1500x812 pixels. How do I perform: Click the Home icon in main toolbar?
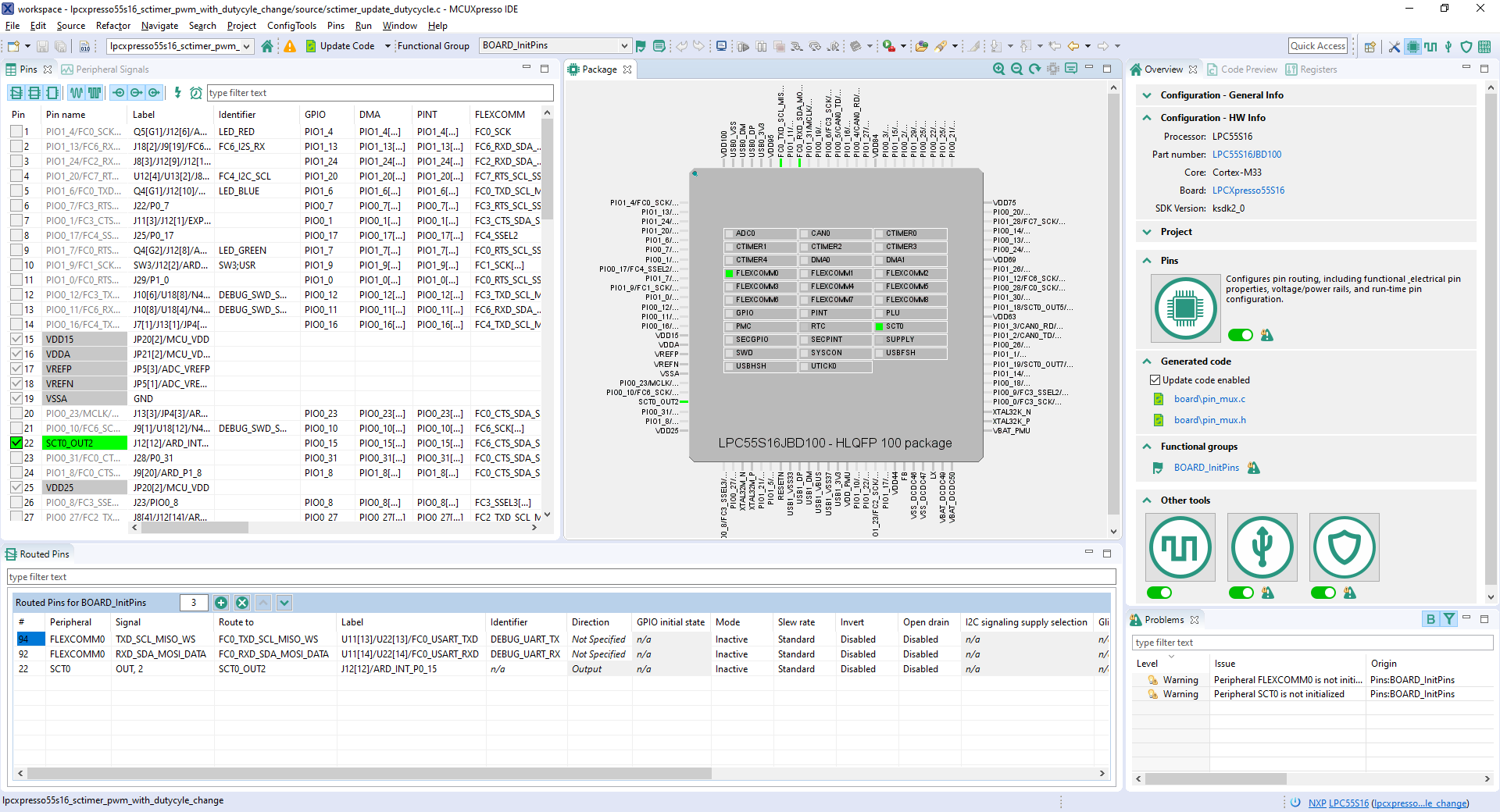tap(267, 46)
